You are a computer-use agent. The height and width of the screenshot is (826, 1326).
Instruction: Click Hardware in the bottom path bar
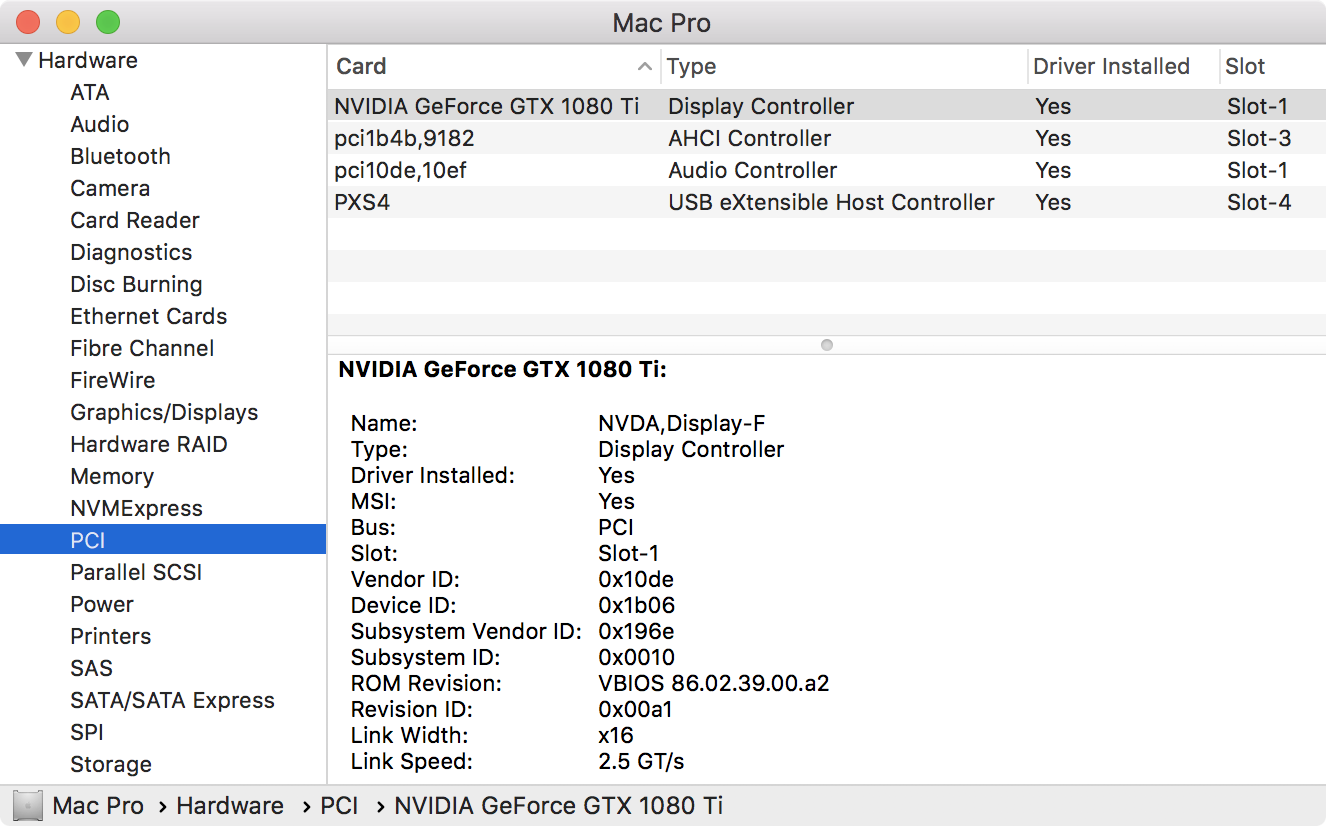click(230, 806)
